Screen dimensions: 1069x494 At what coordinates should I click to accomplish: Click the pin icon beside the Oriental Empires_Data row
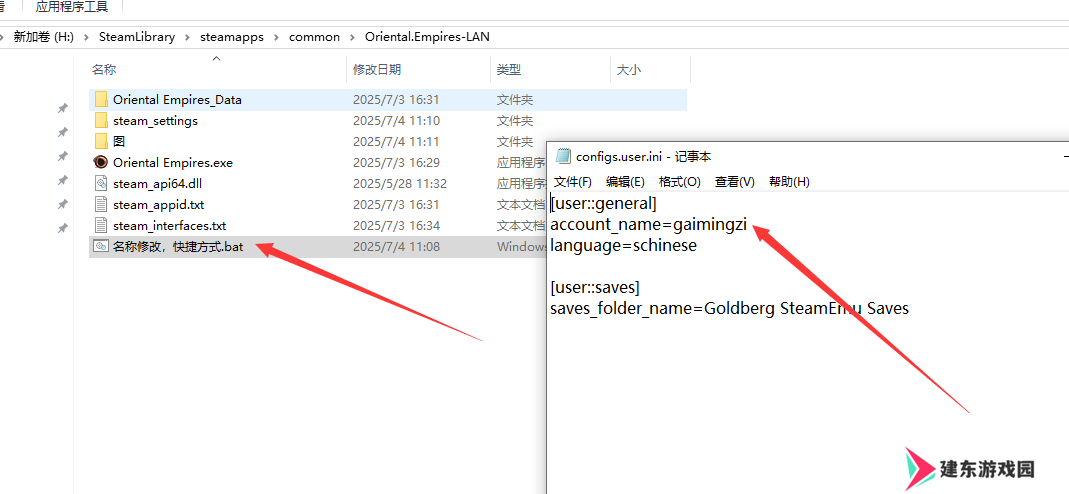62,108
